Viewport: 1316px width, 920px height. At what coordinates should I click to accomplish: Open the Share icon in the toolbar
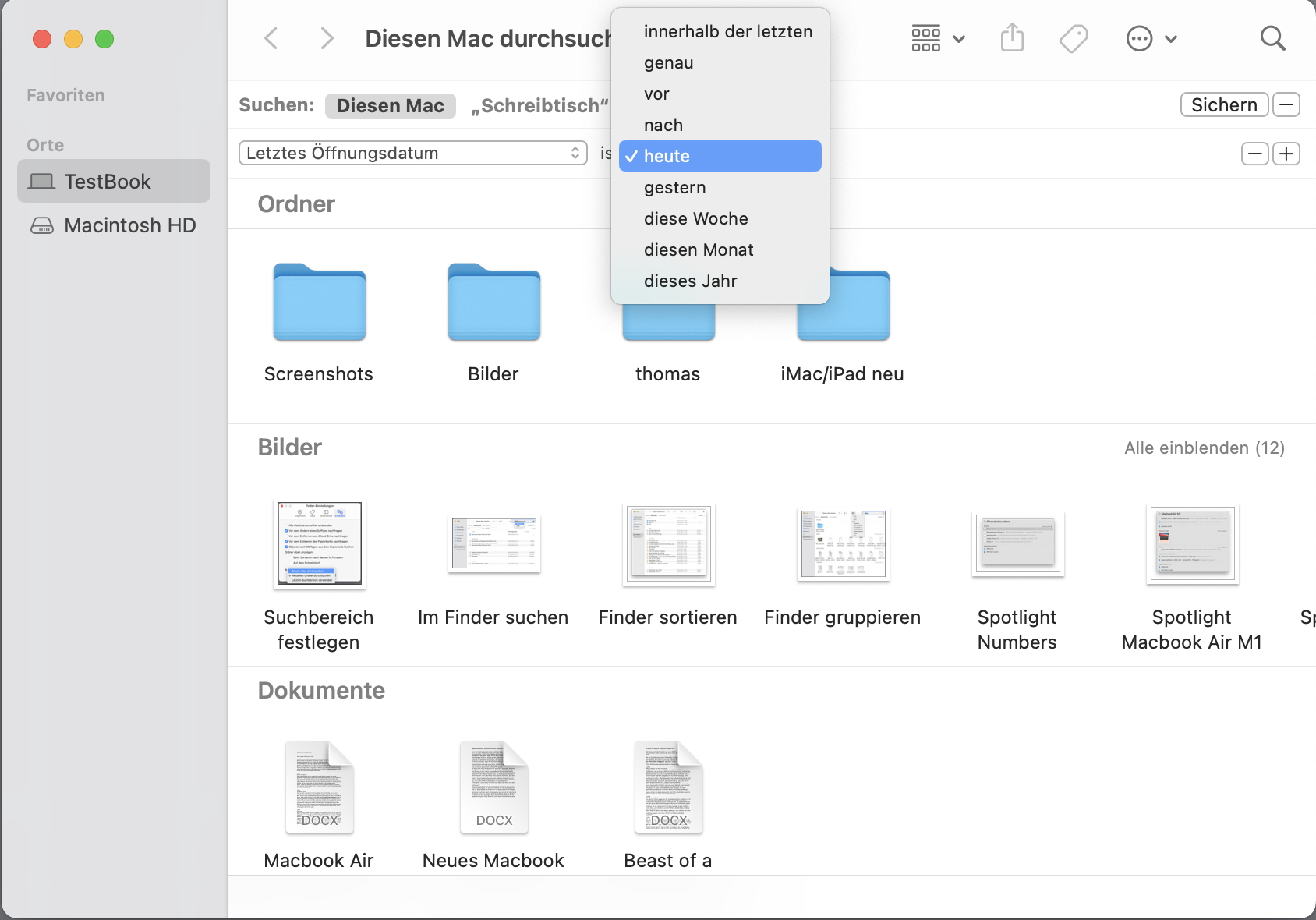pyautogui.click(x=1012, y=37)
